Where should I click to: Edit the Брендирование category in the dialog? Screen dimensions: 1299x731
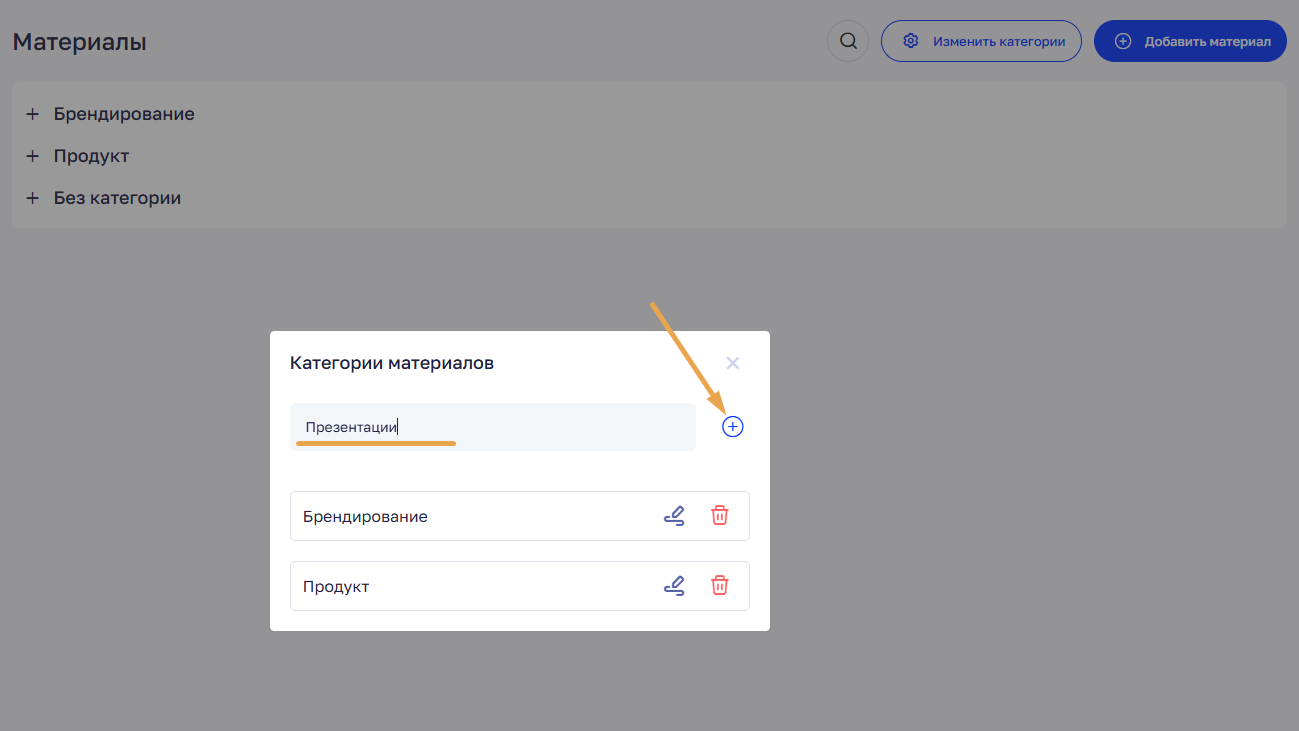(x=674, y=516)
